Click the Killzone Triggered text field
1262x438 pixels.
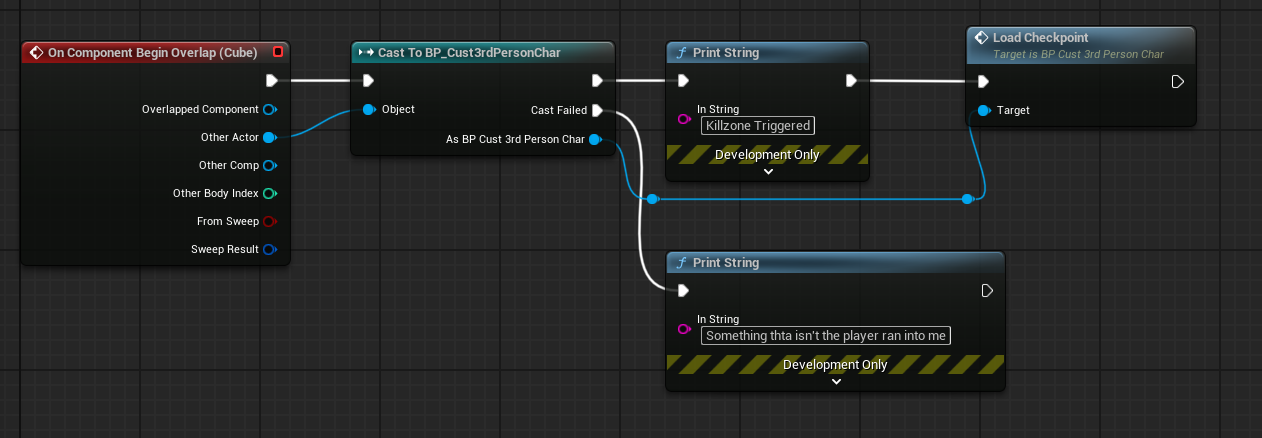point(757,125)
